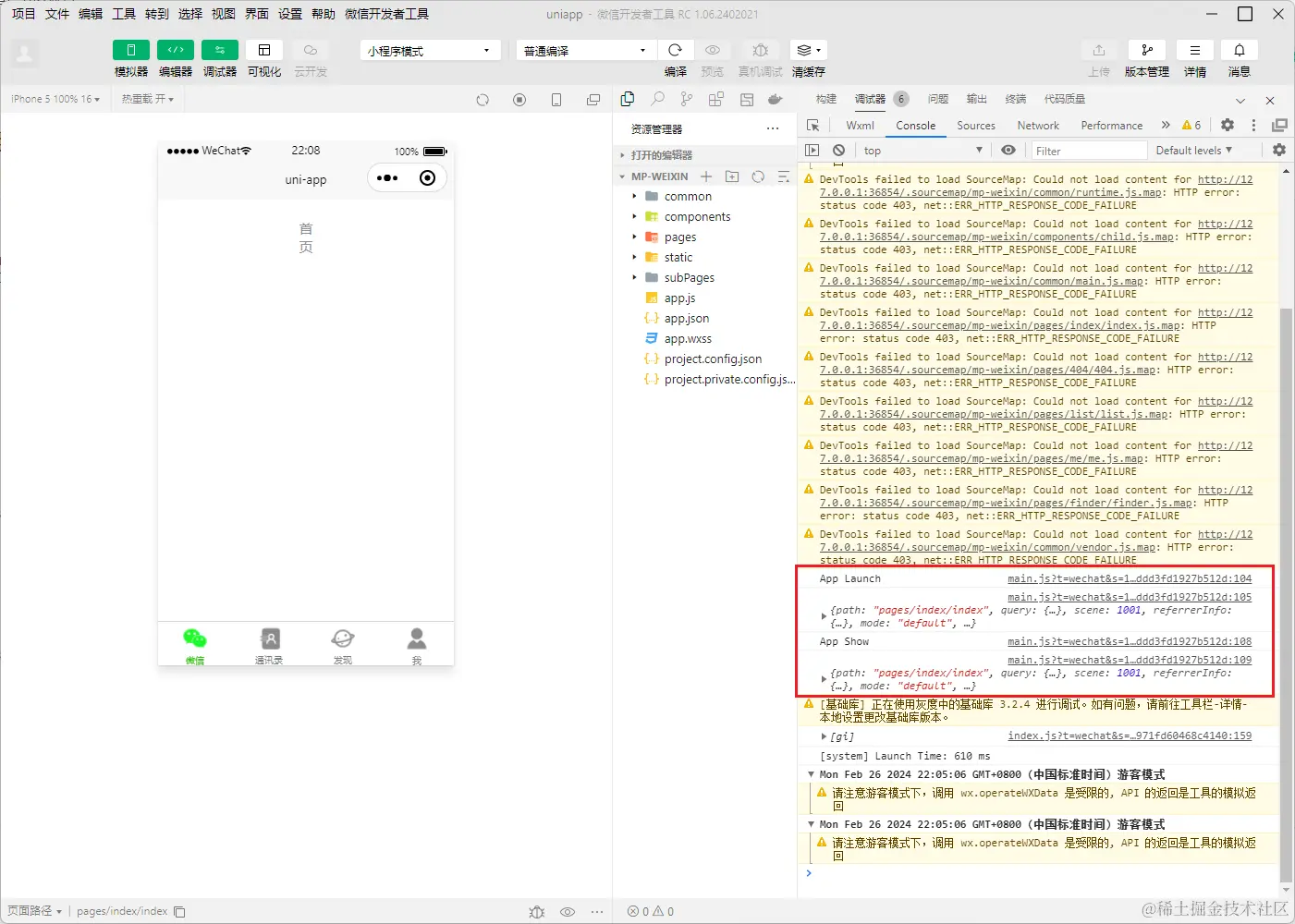Open the 真机调试 real-device debug tool
Image resolution: width=1295 pixels, height=924 pixels.
pyautogui.click(x=760, y=50)
